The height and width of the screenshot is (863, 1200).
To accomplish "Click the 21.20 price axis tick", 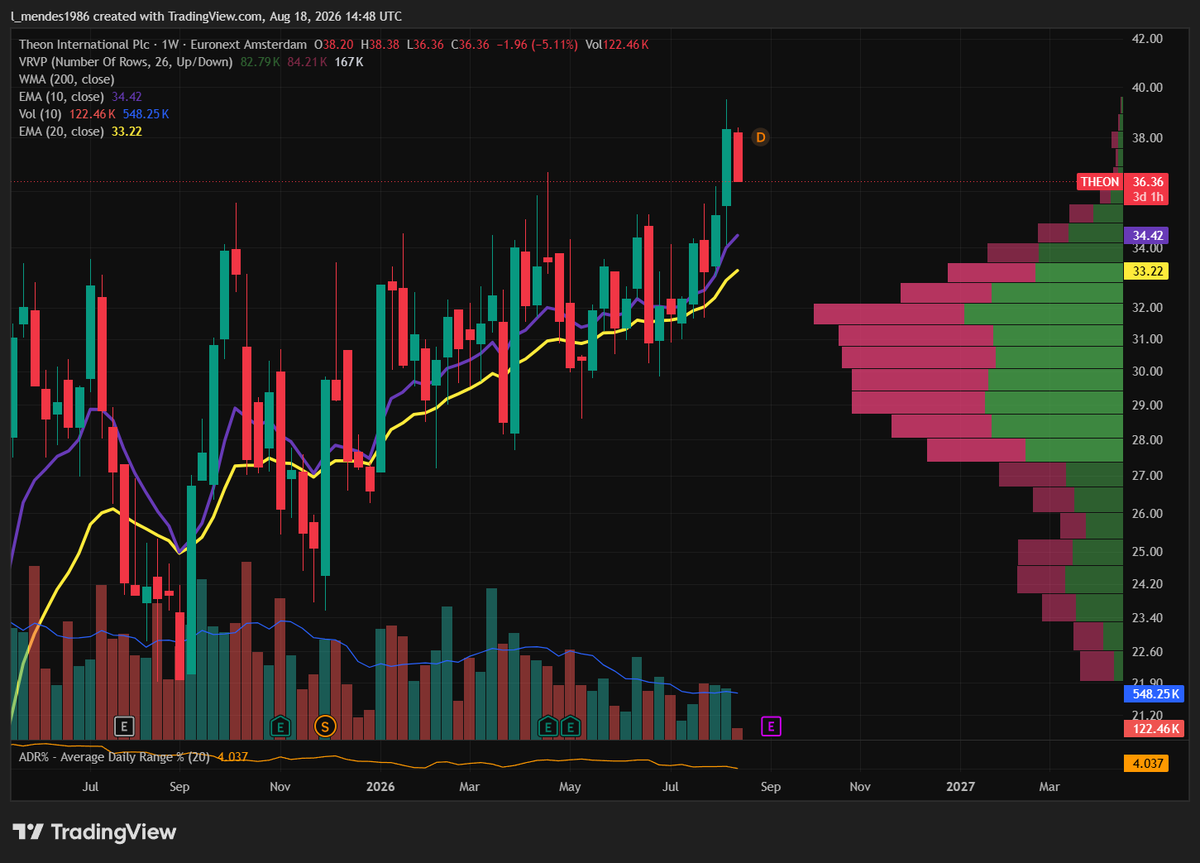I will click(1146, 716).
